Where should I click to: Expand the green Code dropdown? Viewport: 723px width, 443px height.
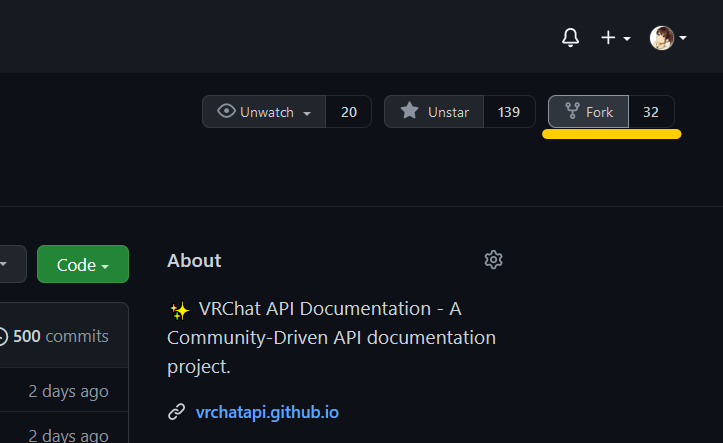(83, 265)
